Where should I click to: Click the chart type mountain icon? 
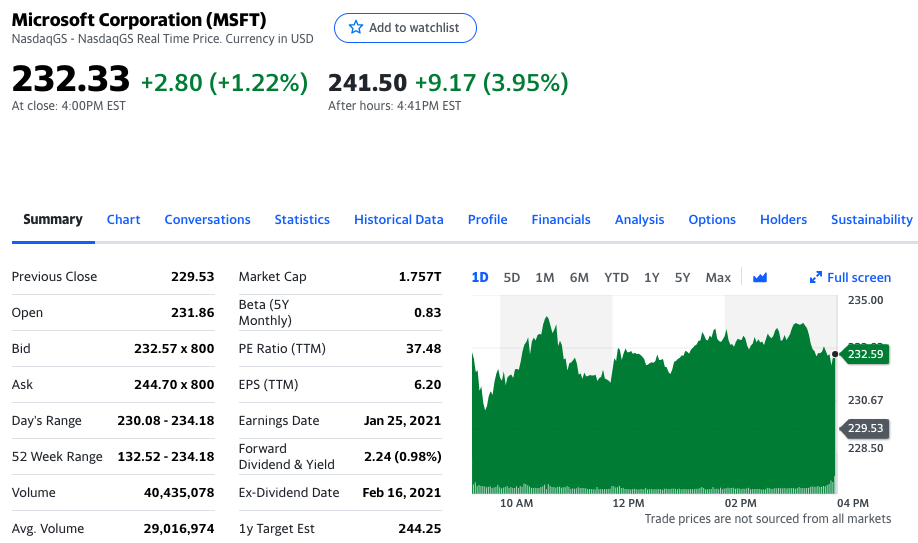pos(760,277)
